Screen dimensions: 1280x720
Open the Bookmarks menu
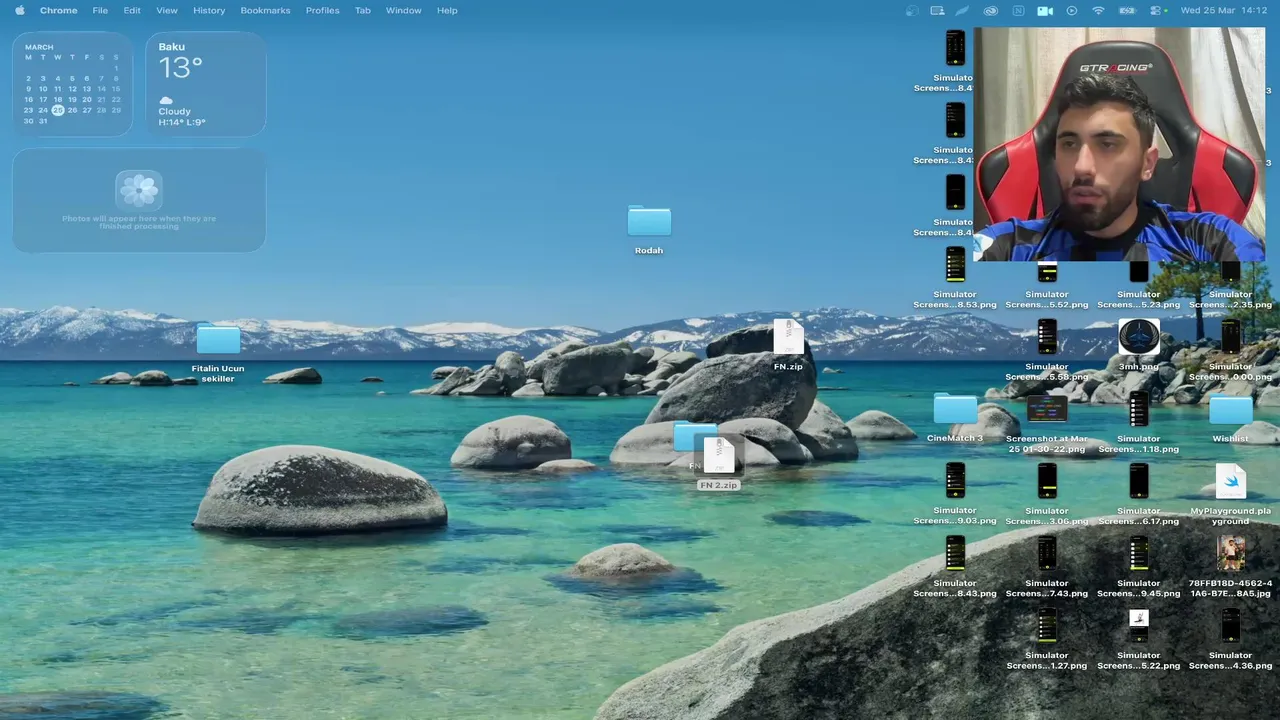265,10
